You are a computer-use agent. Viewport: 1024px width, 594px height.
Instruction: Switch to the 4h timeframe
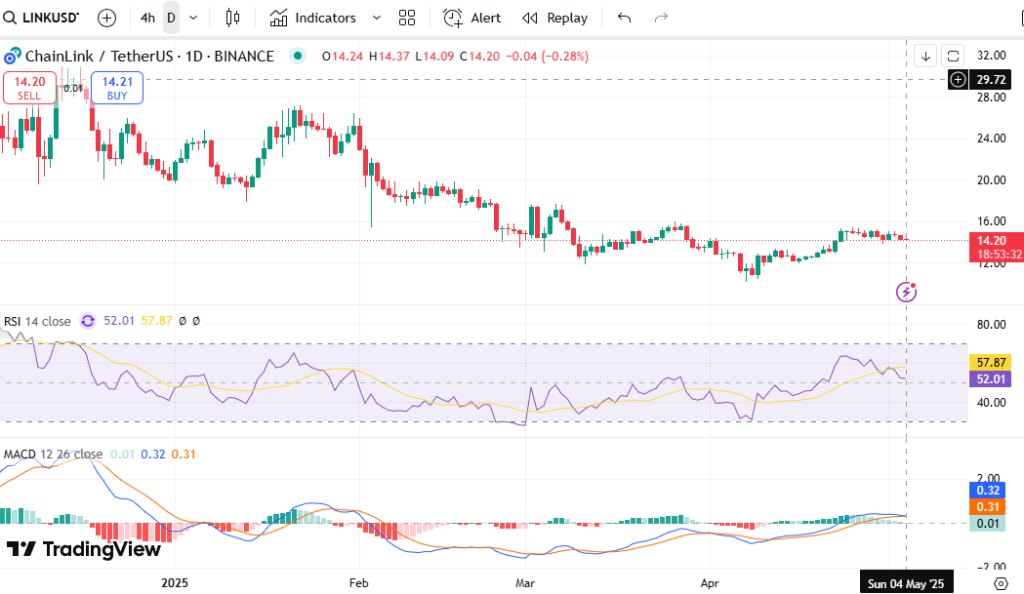point(148,18)
